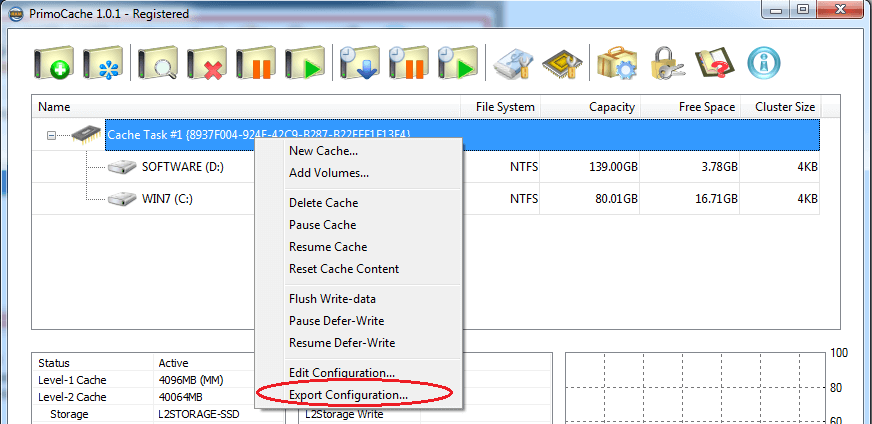Click the disk tools wrench toolbar icon
Screen dimensions: 872x424
coord(513,62)
